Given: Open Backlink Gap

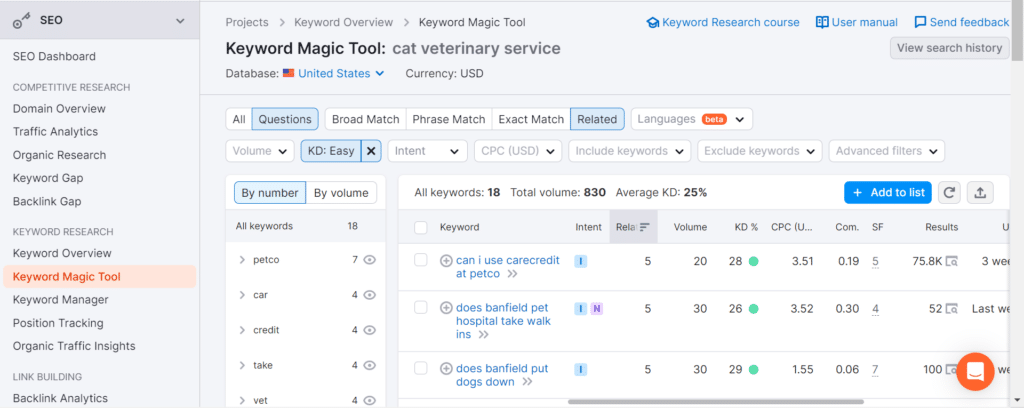Looking at the screenshot, I should (x=47, y=201).
